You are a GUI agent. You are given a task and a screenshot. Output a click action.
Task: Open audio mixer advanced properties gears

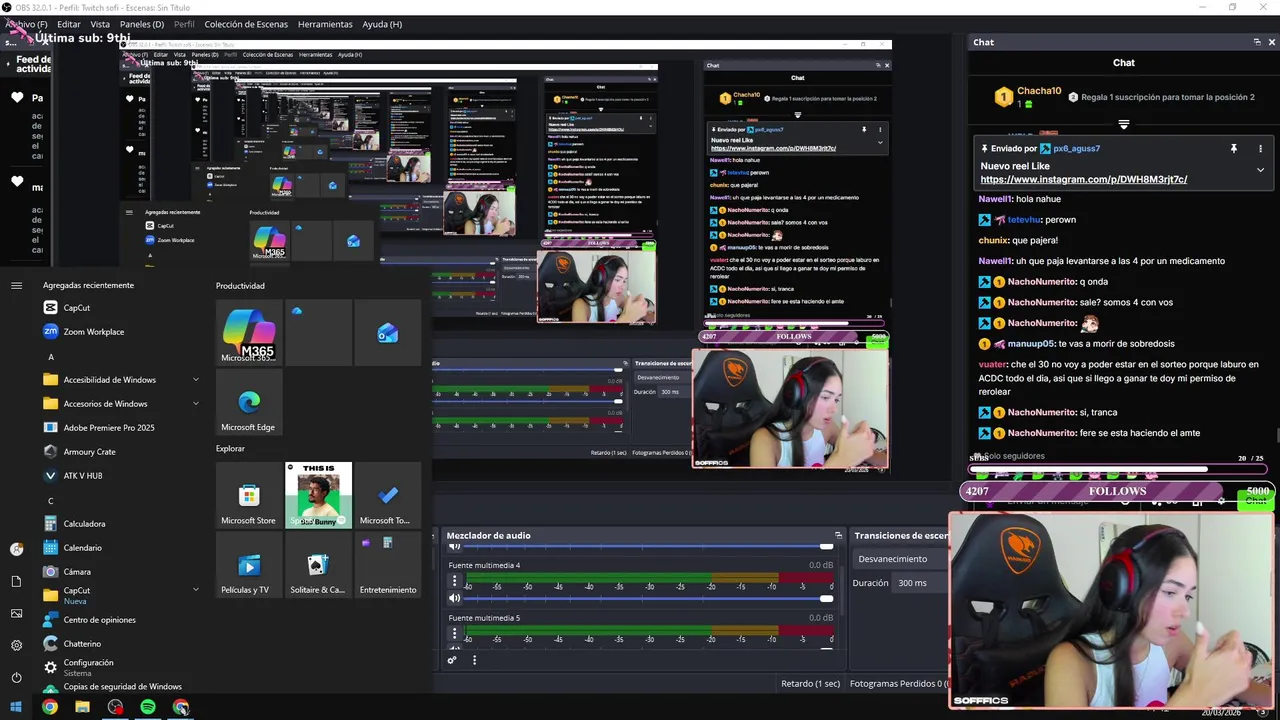pos(452,660)
